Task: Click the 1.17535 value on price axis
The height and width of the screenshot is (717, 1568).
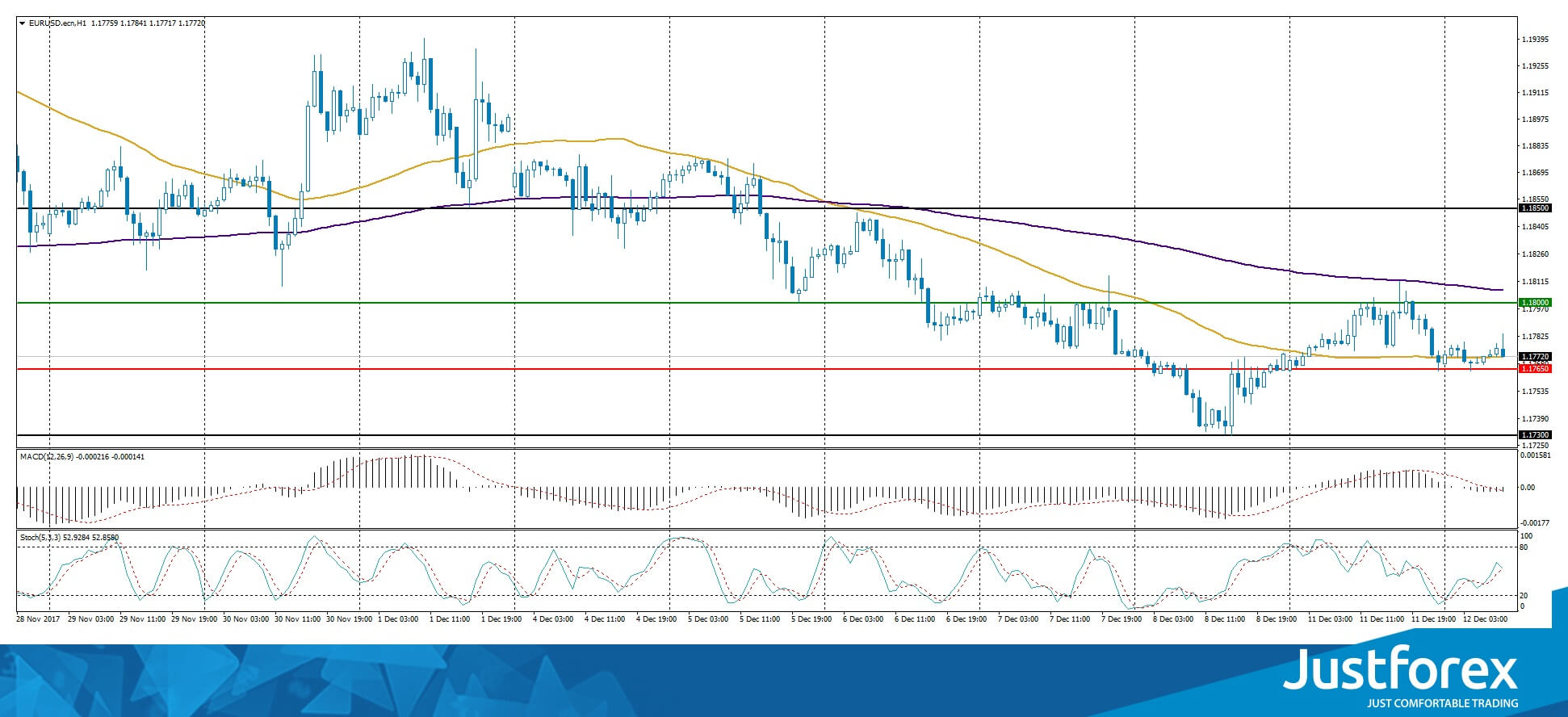Action: (x=1535, y=392)
